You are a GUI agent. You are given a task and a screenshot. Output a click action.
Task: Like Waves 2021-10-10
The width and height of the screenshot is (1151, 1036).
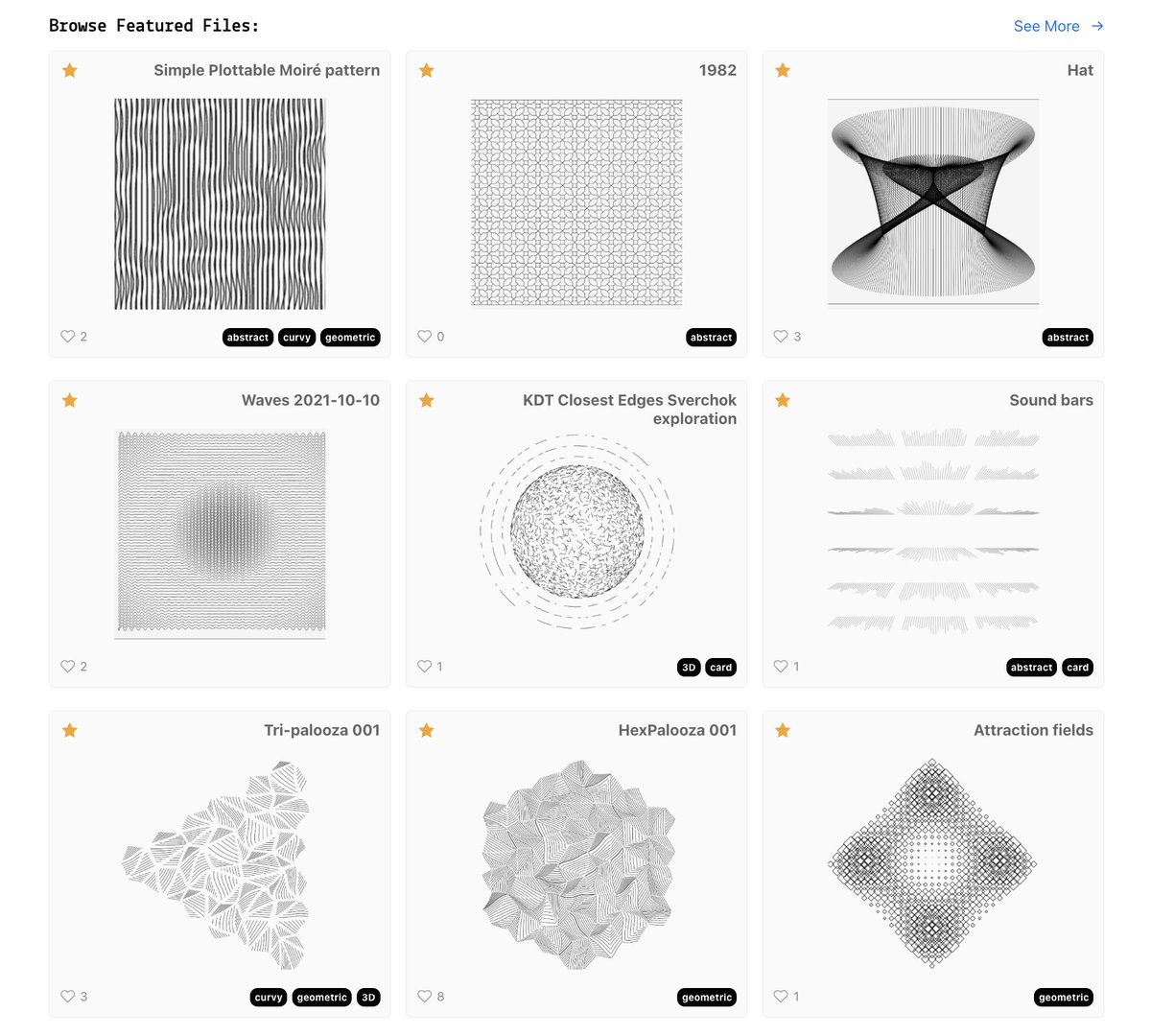[68, 667]
